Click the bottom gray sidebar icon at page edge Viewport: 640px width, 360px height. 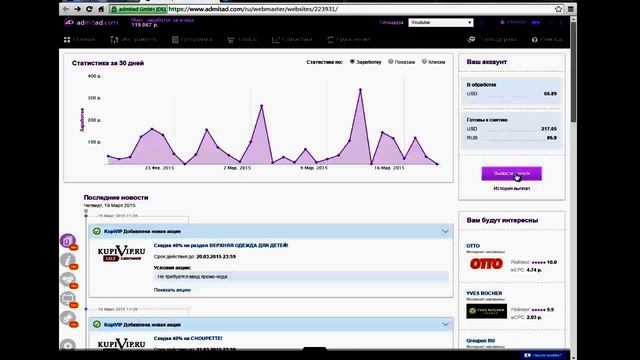(x=68, y=345)
